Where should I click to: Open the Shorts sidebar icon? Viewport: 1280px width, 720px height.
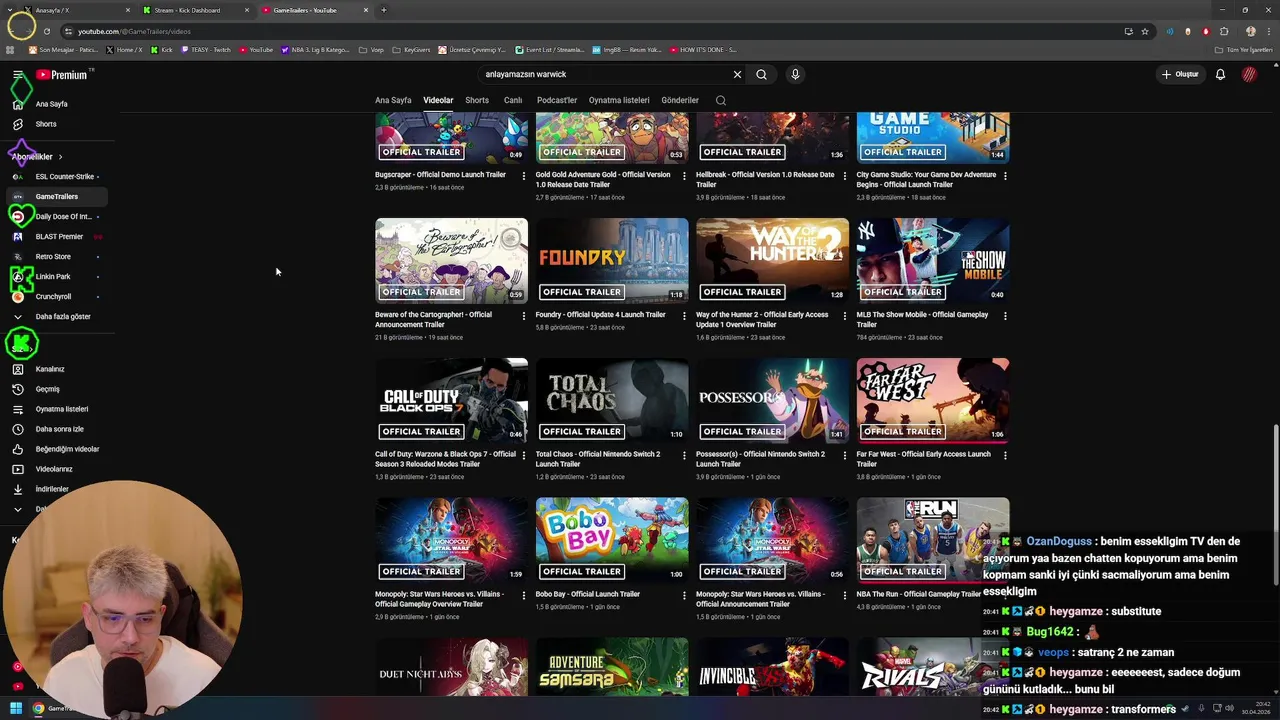[17, 124]
